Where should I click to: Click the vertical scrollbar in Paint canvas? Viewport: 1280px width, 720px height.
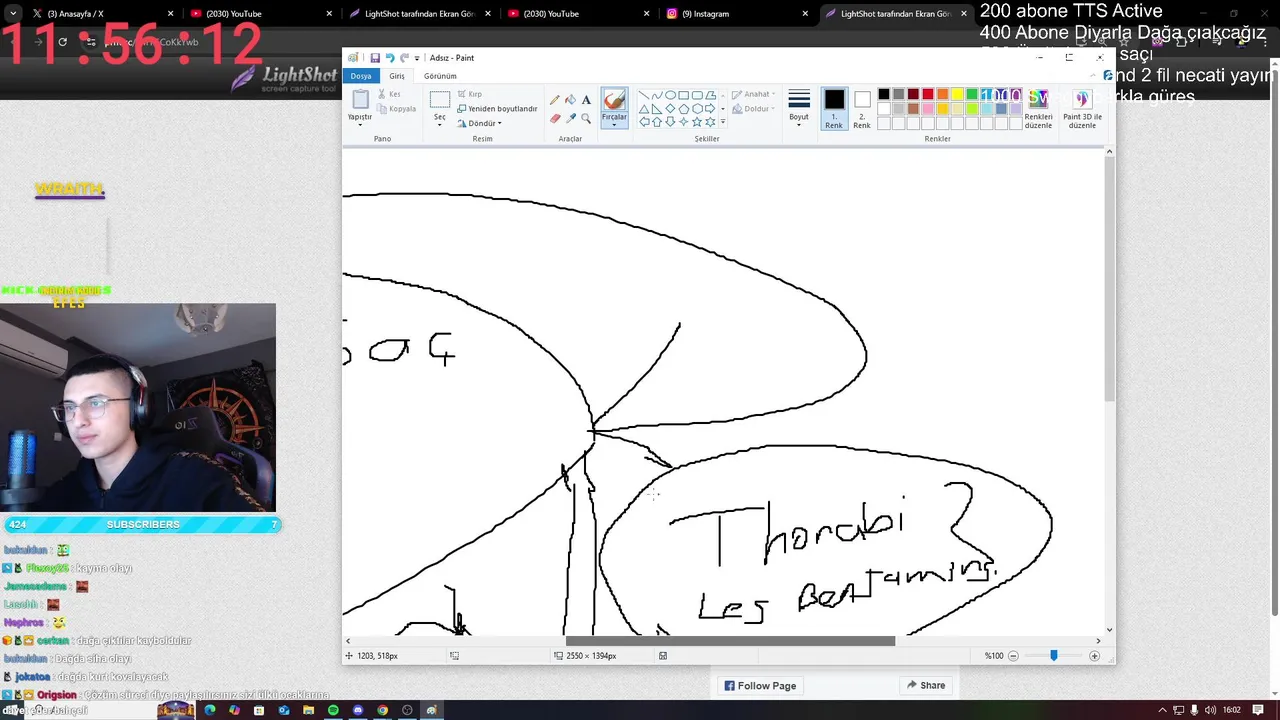(x=1109, y=280)
